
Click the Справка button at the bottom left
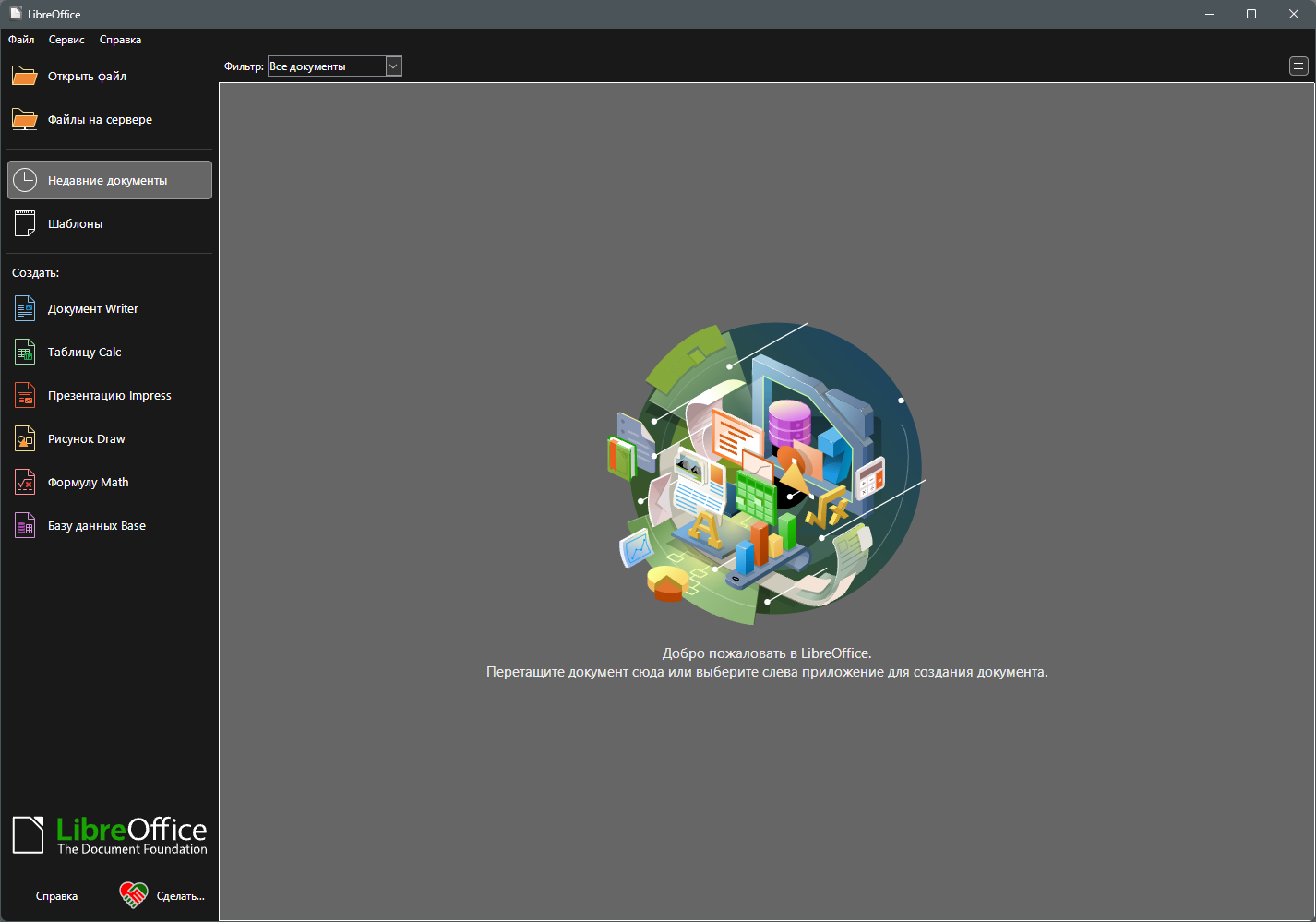pyautogui.click(x=56, y=896)
